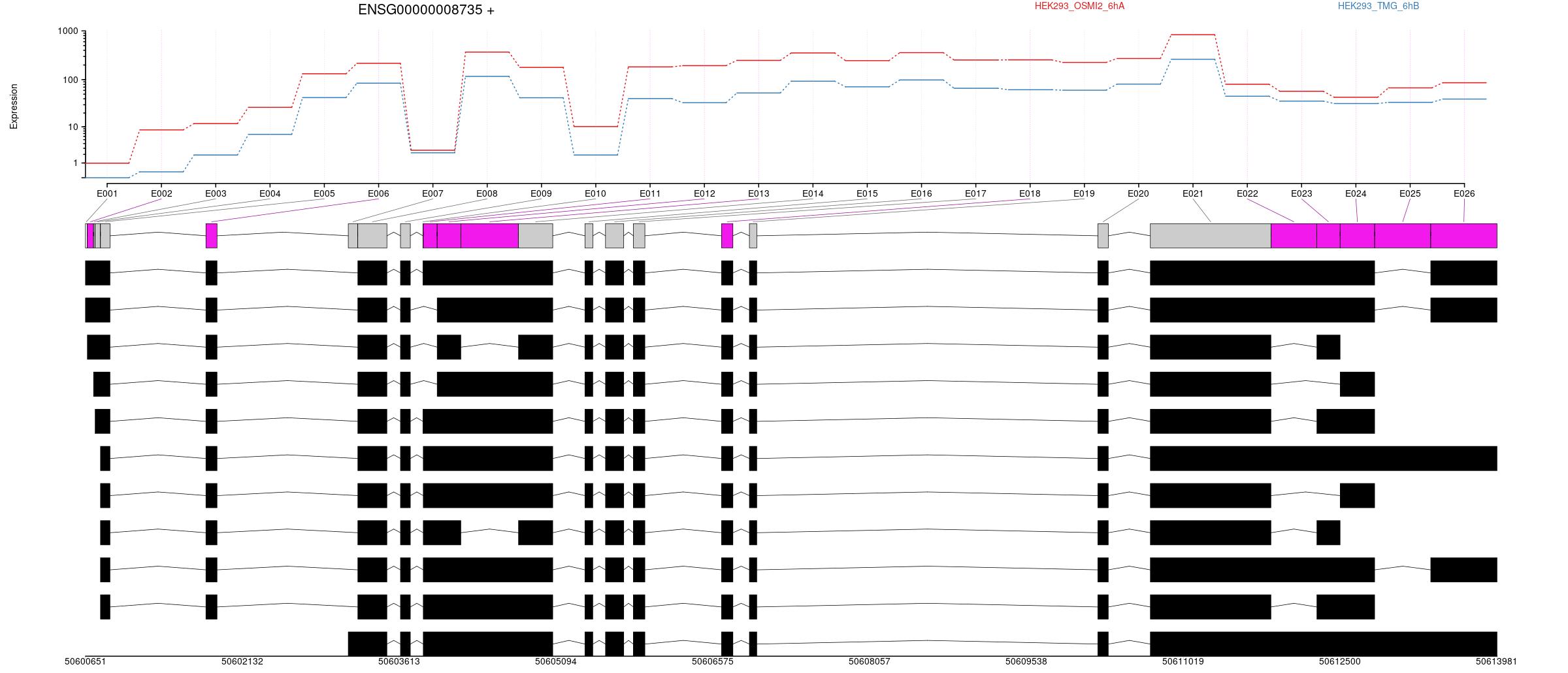Click exon label E012
This screenshot has height=673, width=1568.
704,193
